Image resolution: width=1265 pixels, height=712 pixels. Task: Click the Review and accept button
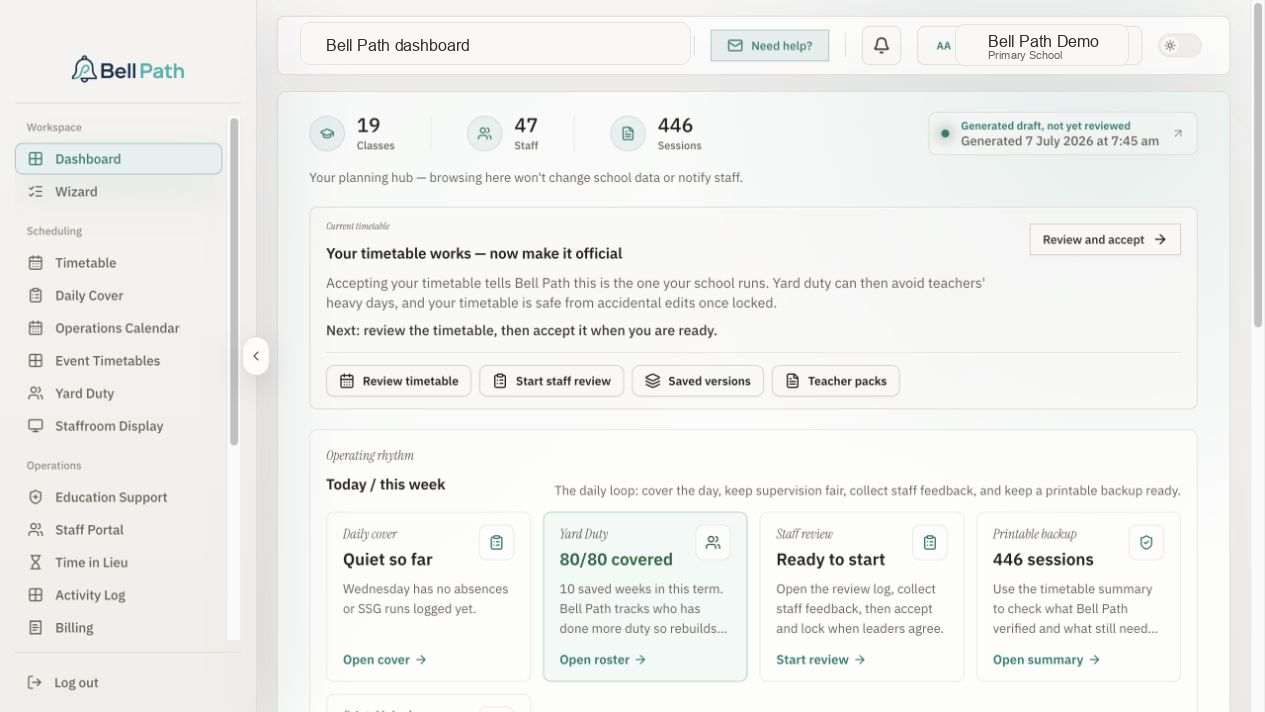(x=1105, y=239)
